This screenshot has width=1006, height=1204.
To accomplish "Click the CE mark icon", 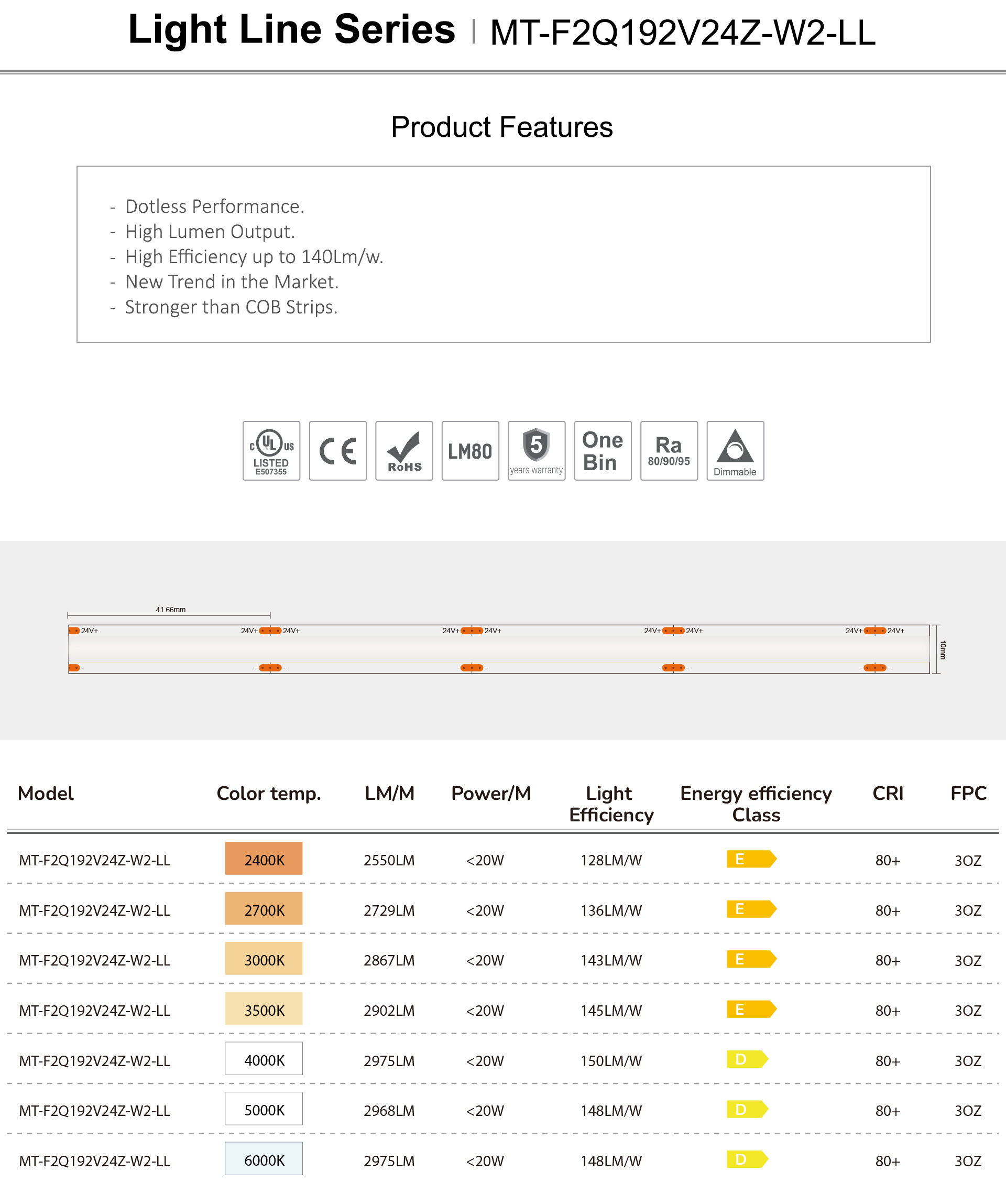I will 337,451.
